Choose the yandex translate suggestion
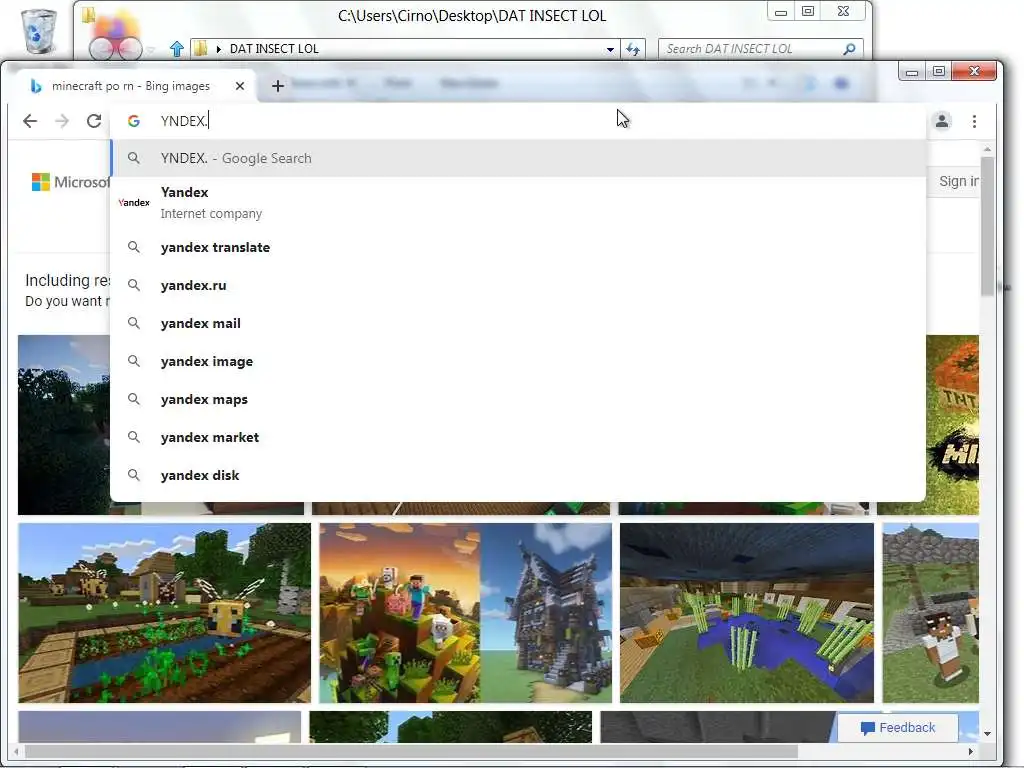This screenshot has width=1024, height=768. click(x=519, y=248)
